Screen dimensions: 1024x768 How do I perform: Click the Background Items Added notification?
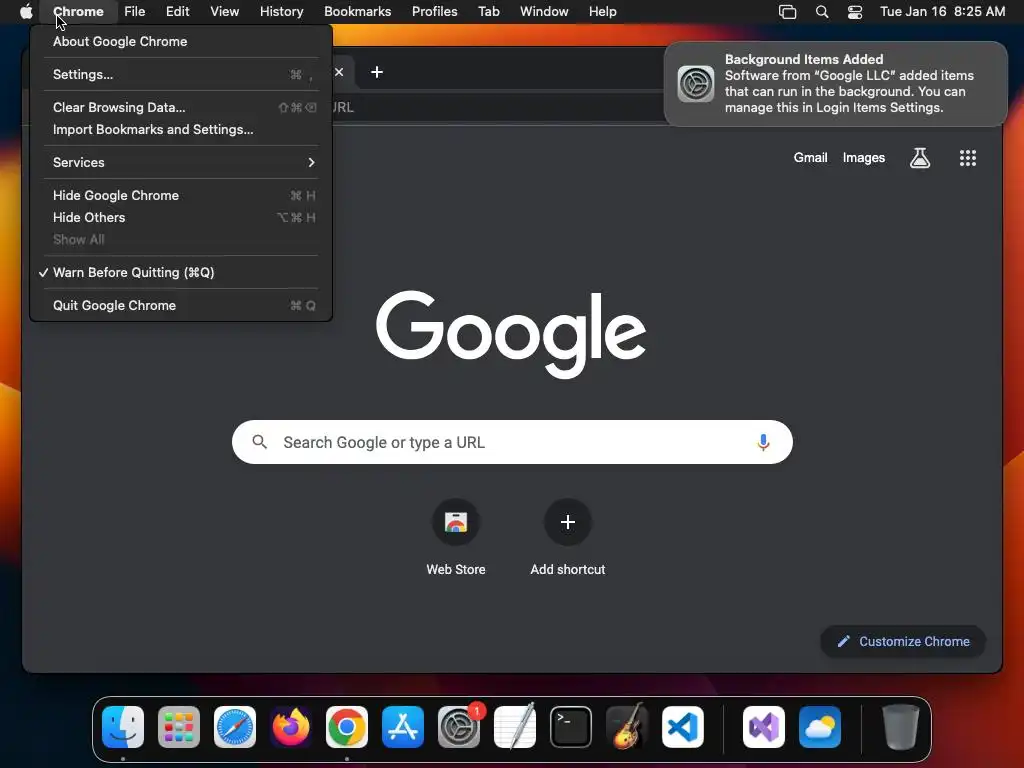tap(835, 84)
